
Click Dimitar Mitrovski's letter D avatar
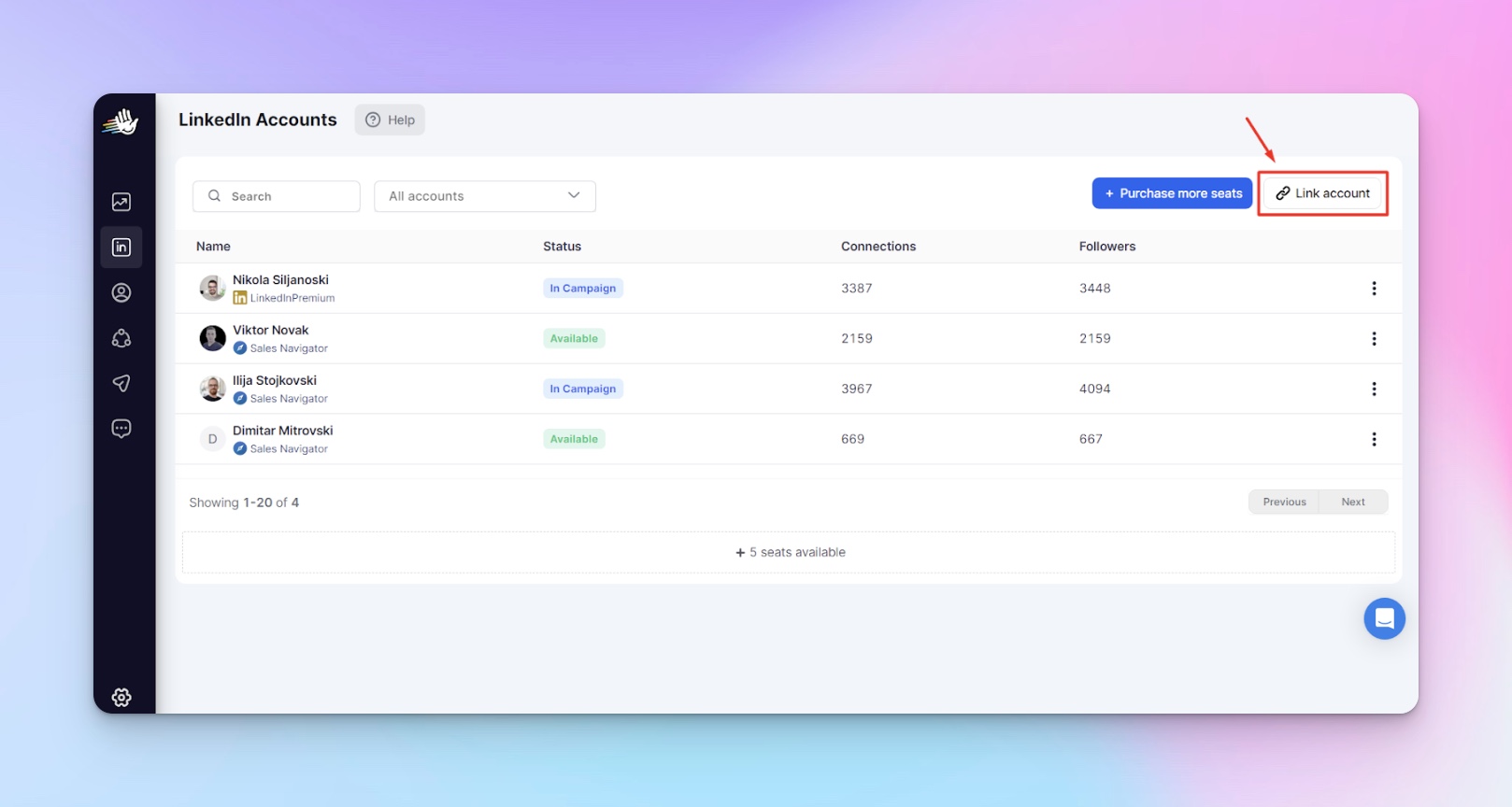212,439
